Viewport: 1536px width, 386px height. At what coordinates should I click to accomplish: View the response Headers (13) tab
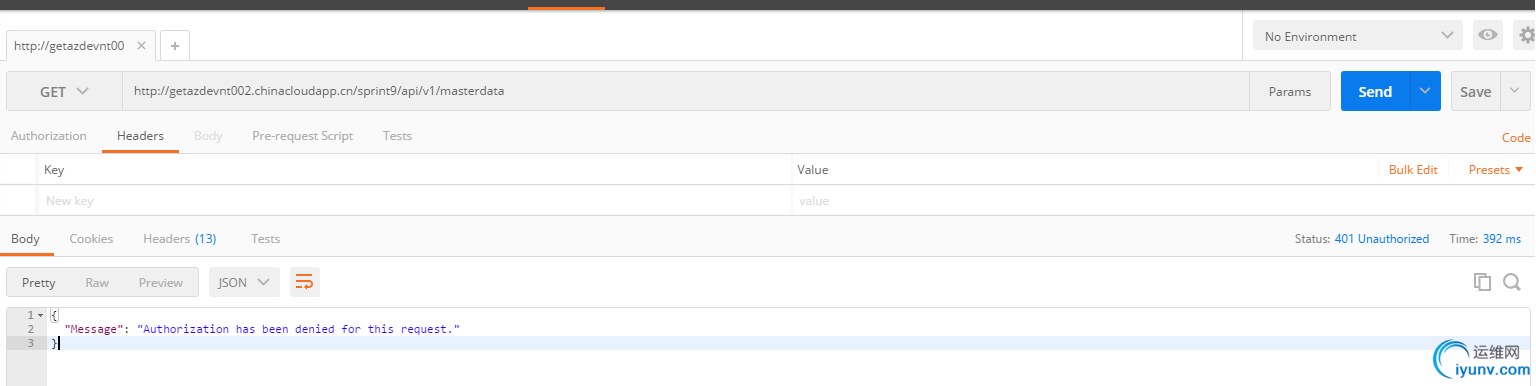180,239
